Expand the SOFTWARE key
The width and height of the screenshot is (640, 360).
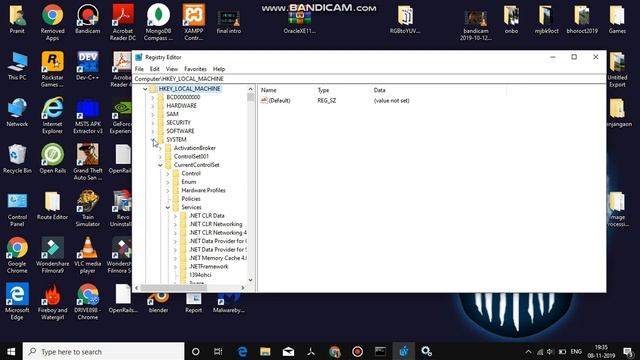[153, 131]
